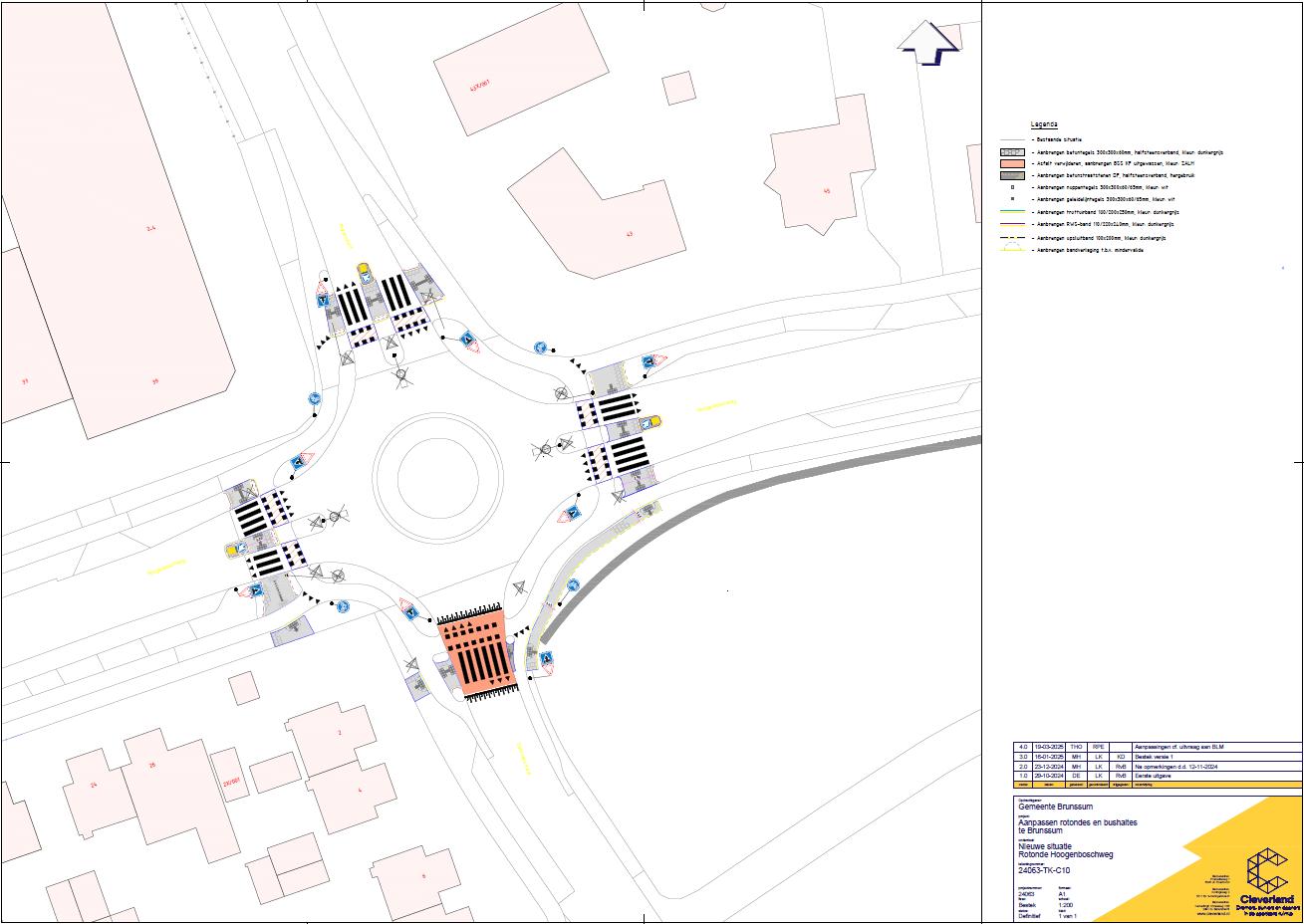Click the Legenda heading

(x=1044, y=124)
